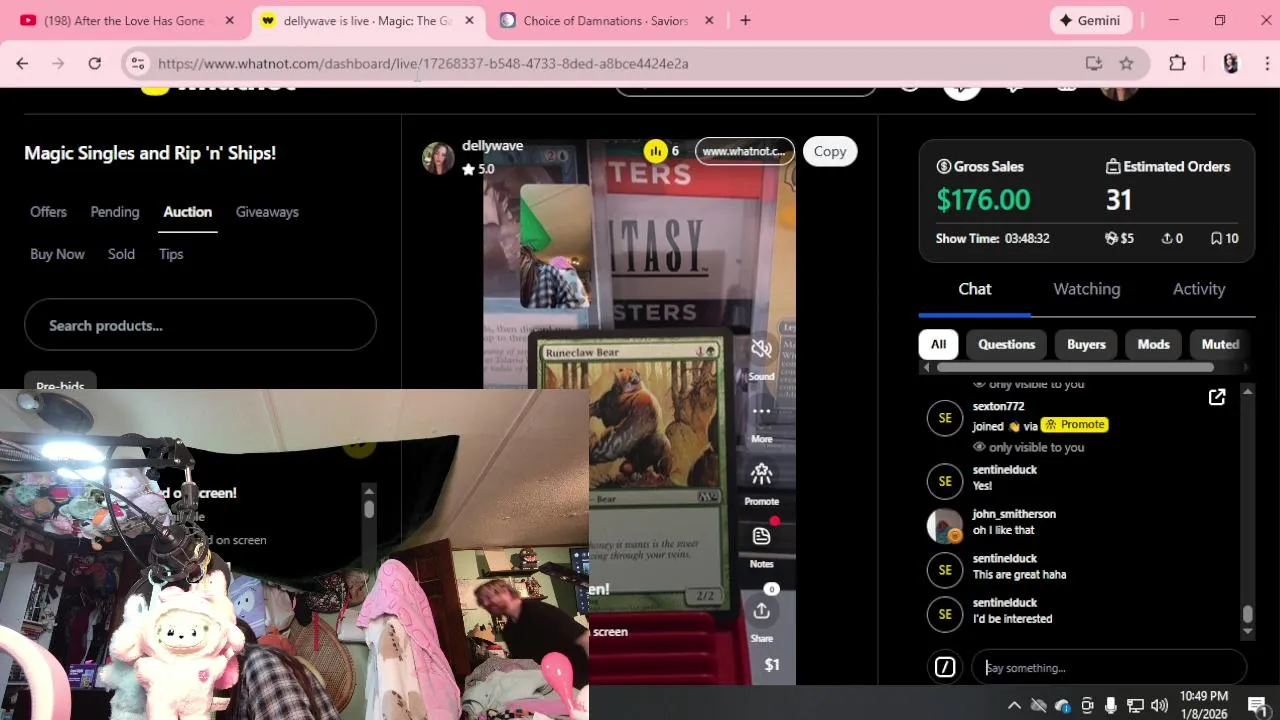
Task: Open the Notes icon on stream
Action: pyautogui.click(x=761, y=536)
